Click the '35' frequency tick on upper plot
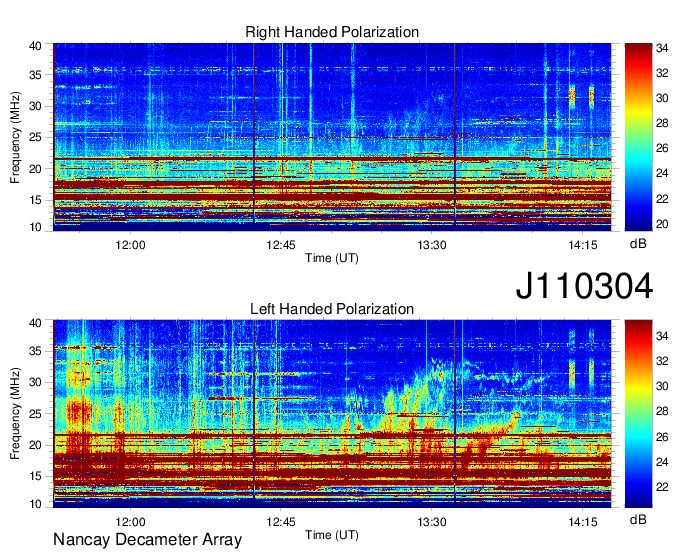680x552 pixels. [x=35, y=75]
